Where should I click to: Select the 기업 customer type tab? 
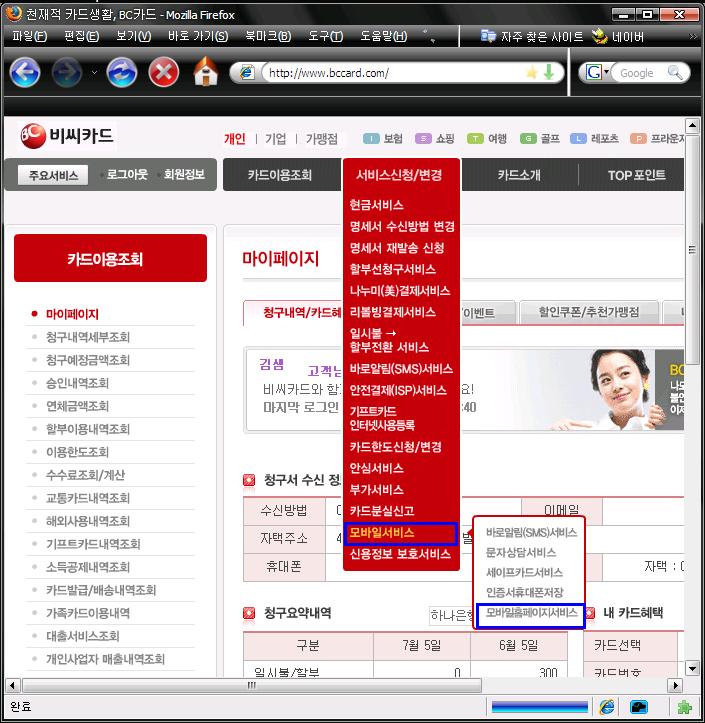tap(276, 139)
